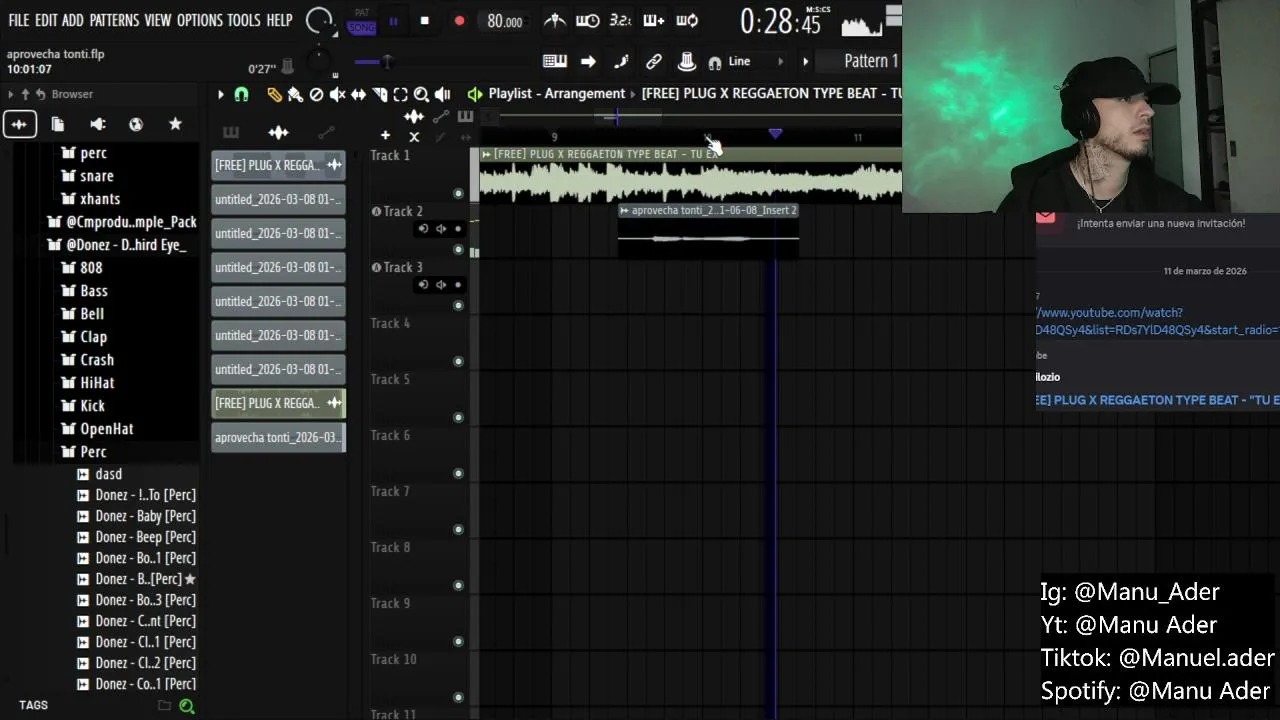Toggle overdub recording icon
Screen dimensions: 1280x720
pos(654,20)
